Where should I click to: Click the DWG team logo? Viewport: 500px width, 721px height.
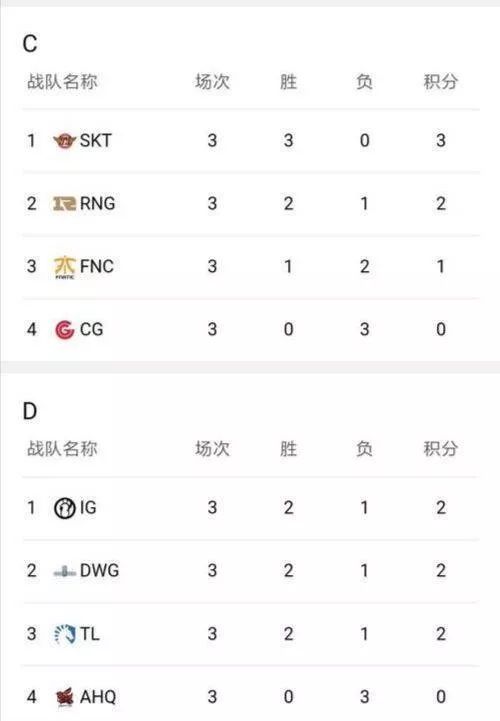64,572
